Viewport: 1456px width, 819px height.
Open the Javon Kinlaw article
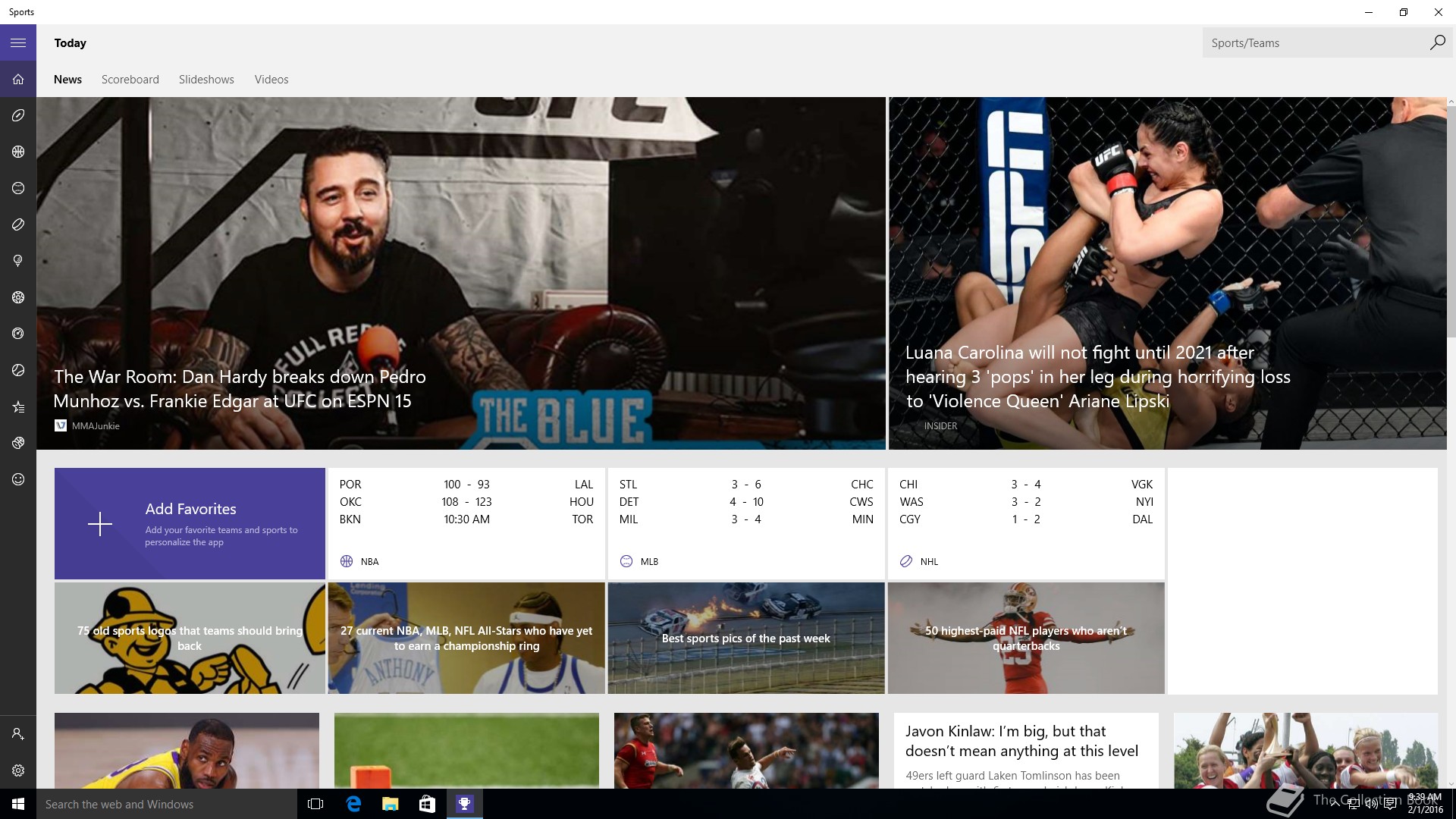point(1026,750)
